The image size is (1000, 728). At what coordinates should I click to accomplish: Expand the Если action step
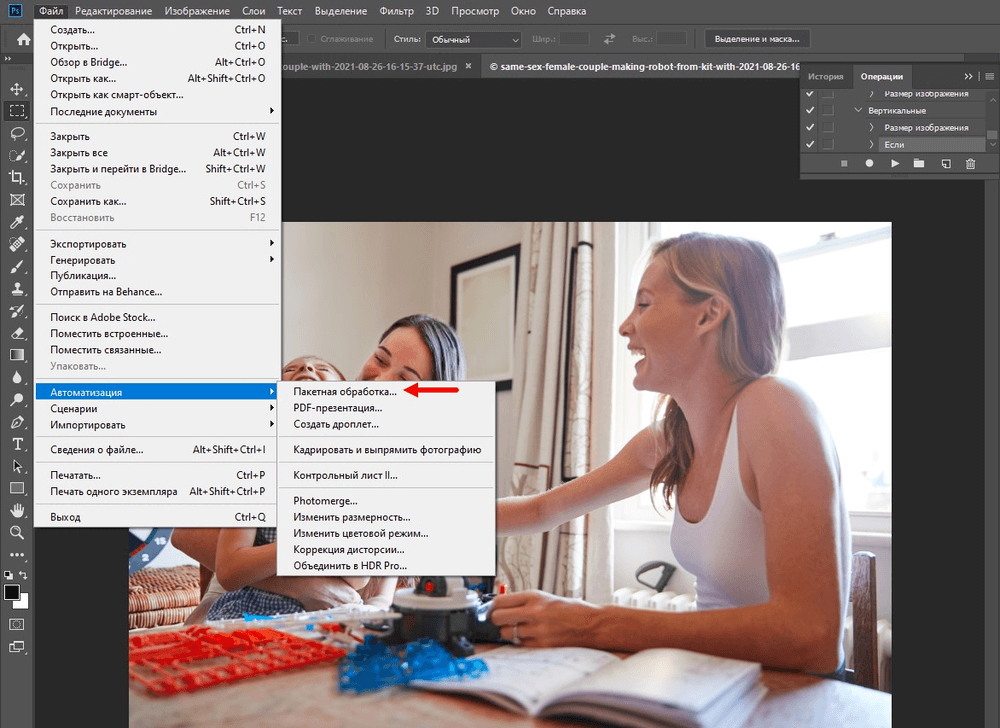tap(872, 145)
